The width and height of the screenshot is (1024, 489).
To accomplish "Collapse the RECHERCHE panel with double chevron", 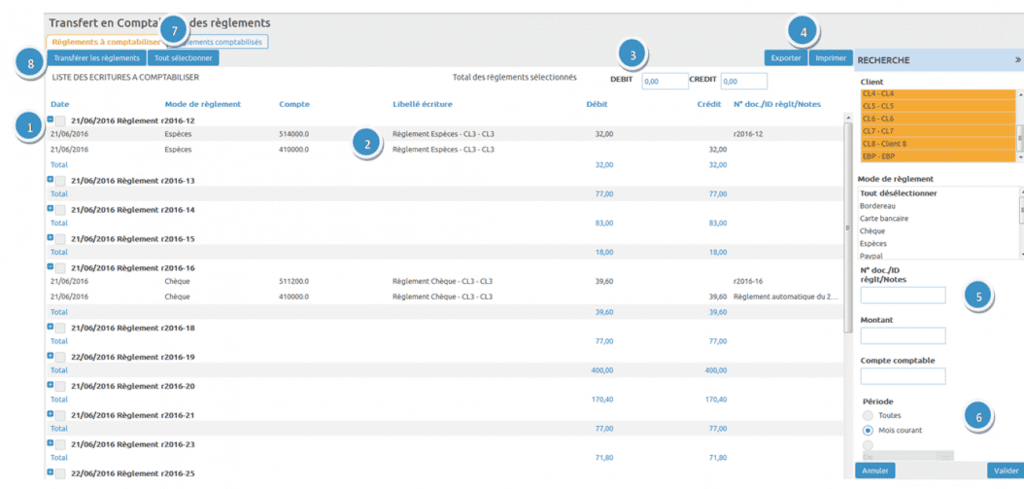I will tap(1017, 59).
